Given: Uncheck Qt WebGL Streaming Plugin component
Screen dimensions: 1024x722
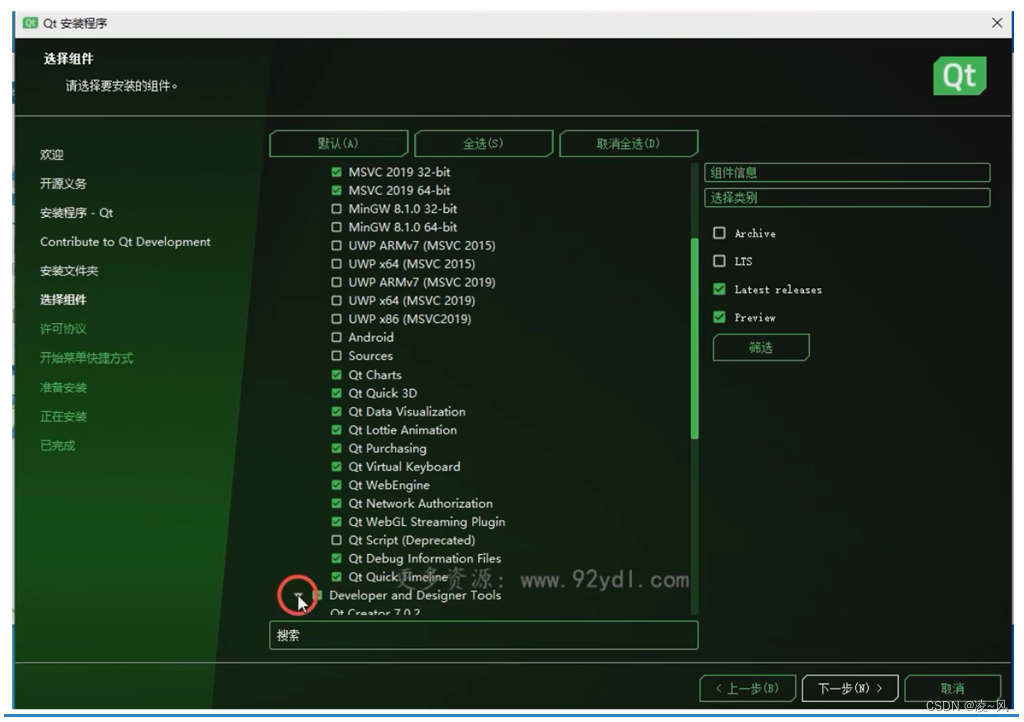Looking at the screenshot, I should [336, 521].
